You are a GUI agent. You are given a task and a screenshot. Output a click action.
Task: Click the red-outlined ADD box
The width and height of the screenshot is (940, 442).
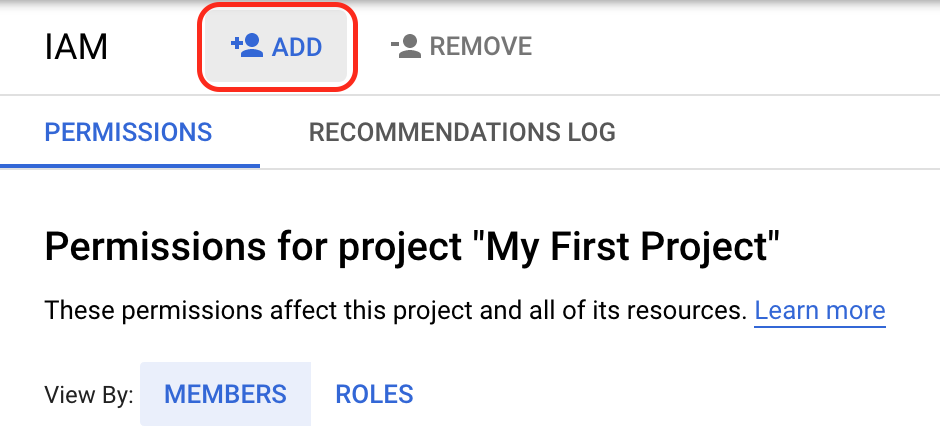click(x=277, y=46)
